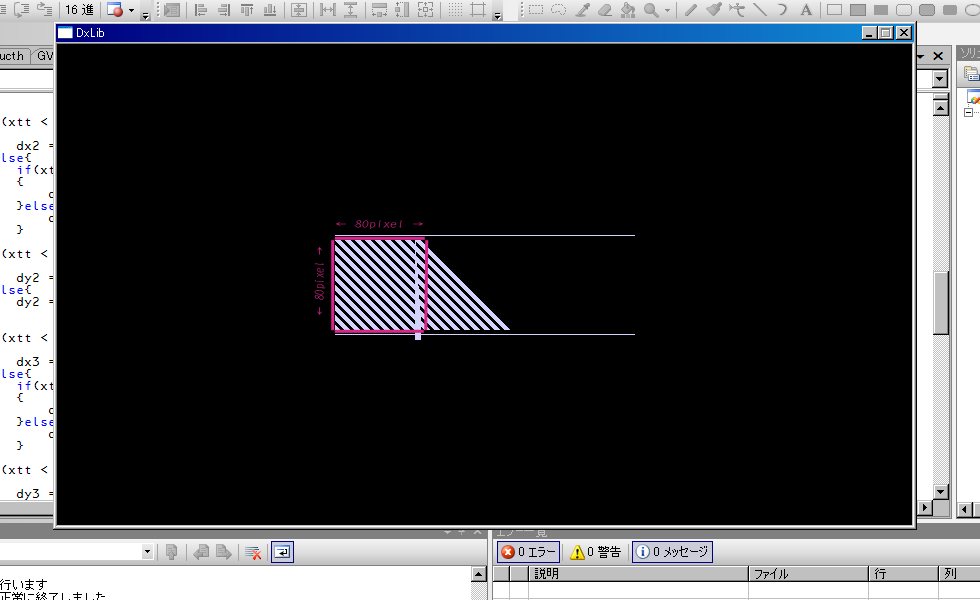
Task: Click the find message in code icon
Action: tap(171, 552)
